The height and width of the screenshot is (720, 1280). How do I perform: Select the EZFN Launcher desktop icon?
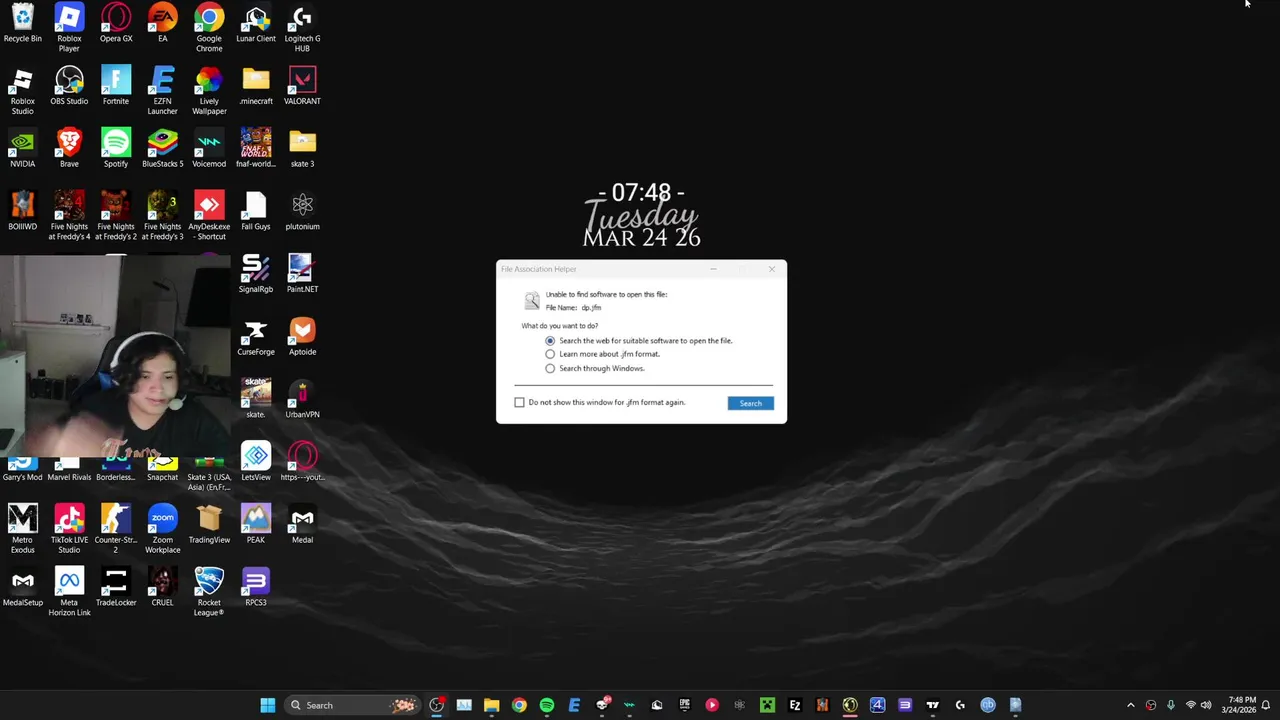click(x=162, y=91)
